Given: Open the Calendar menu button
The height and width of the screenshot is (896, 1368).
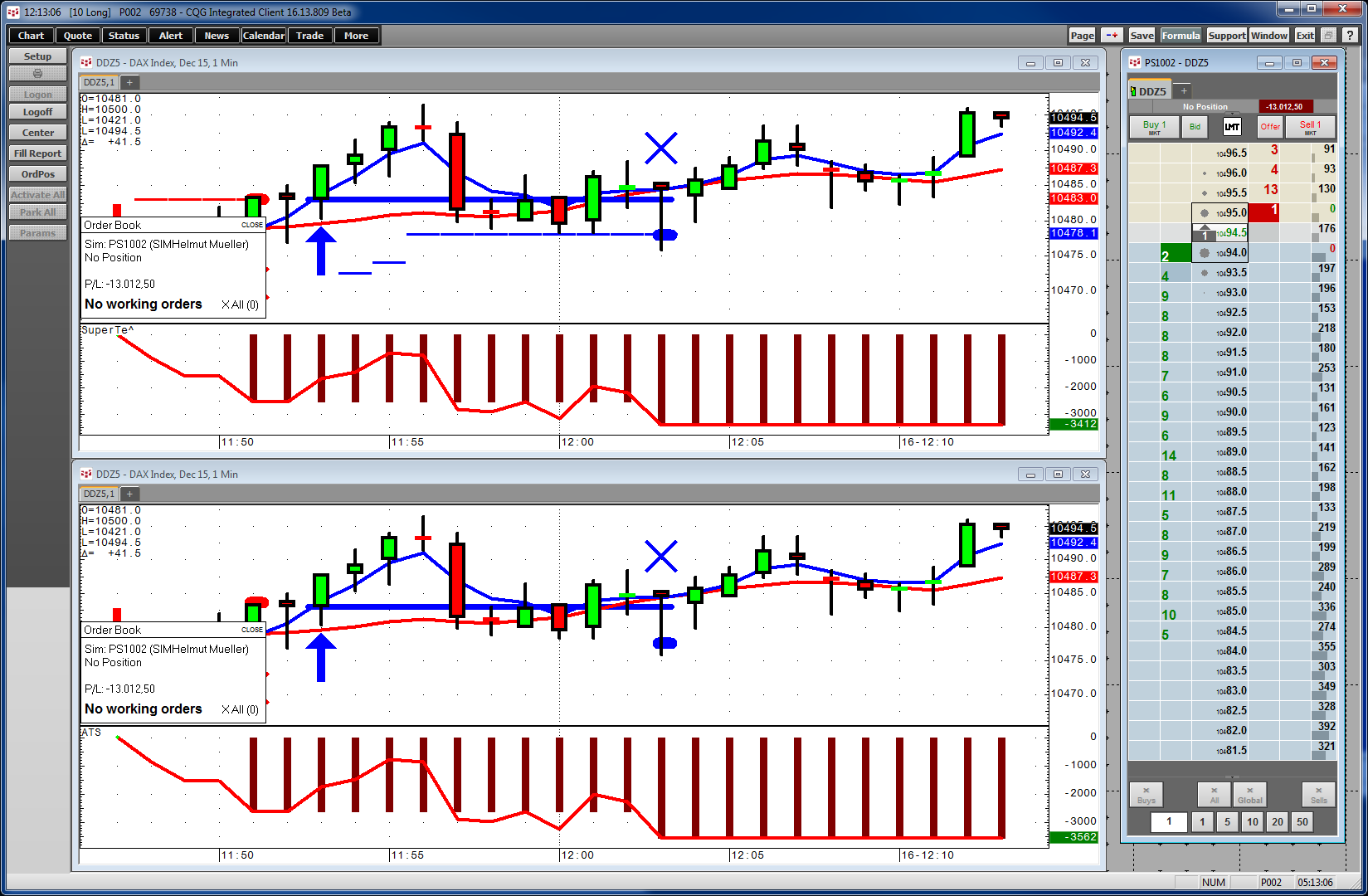Looking at the screenshot, I should [x=264, y=36].
